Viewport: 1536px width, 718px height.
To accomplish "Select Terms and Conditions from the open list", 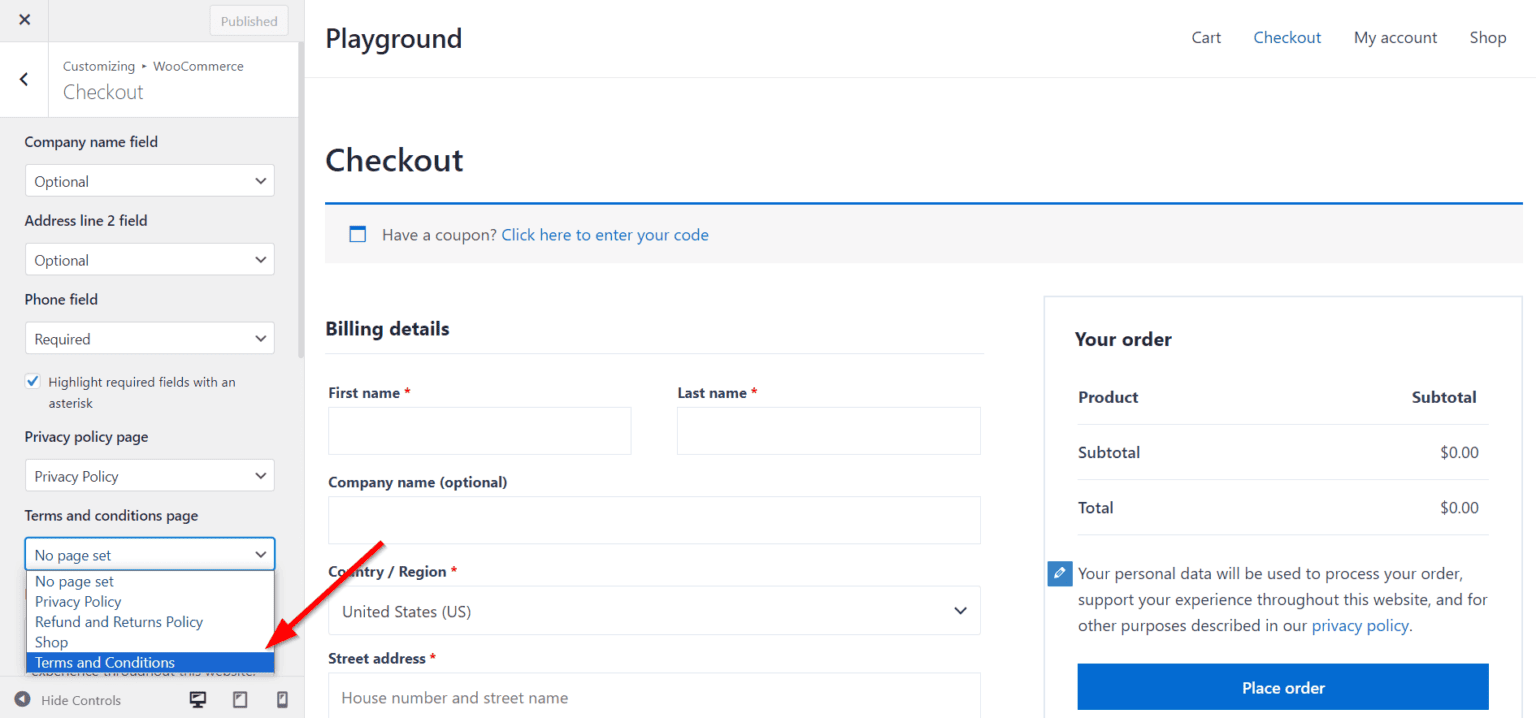I will point(104,662).
